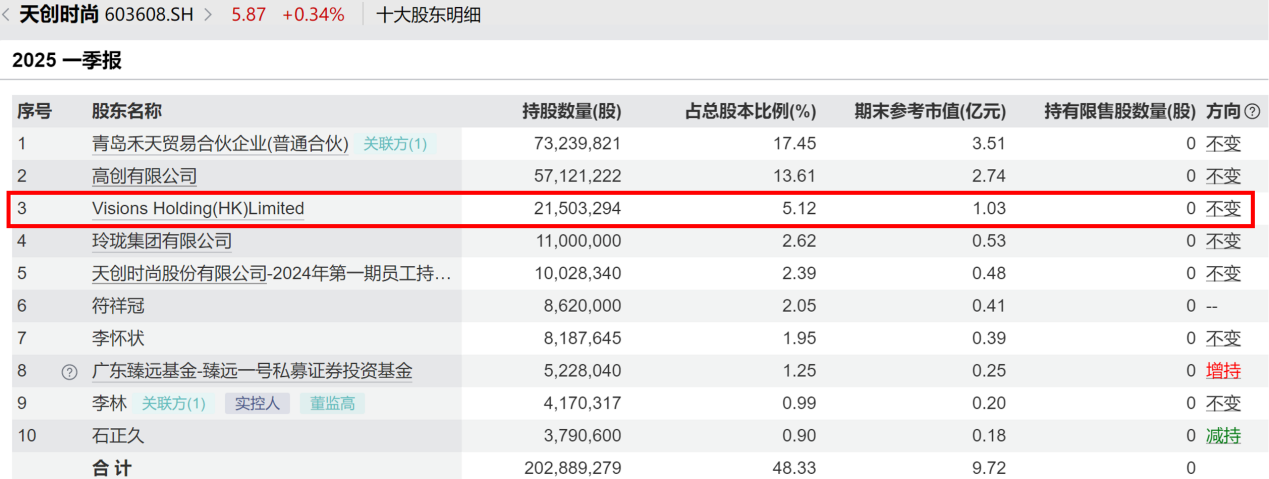Click the 合计 total row label
Image resolution: width=1269 pixels, height=479 pixels.
coord(112,467)
